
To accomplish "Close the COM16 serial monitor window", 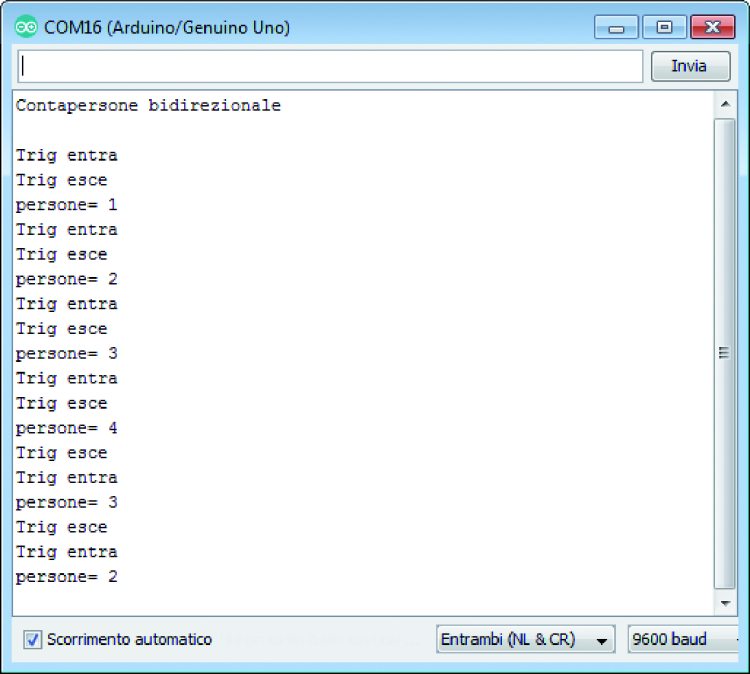I will [713, 27].
